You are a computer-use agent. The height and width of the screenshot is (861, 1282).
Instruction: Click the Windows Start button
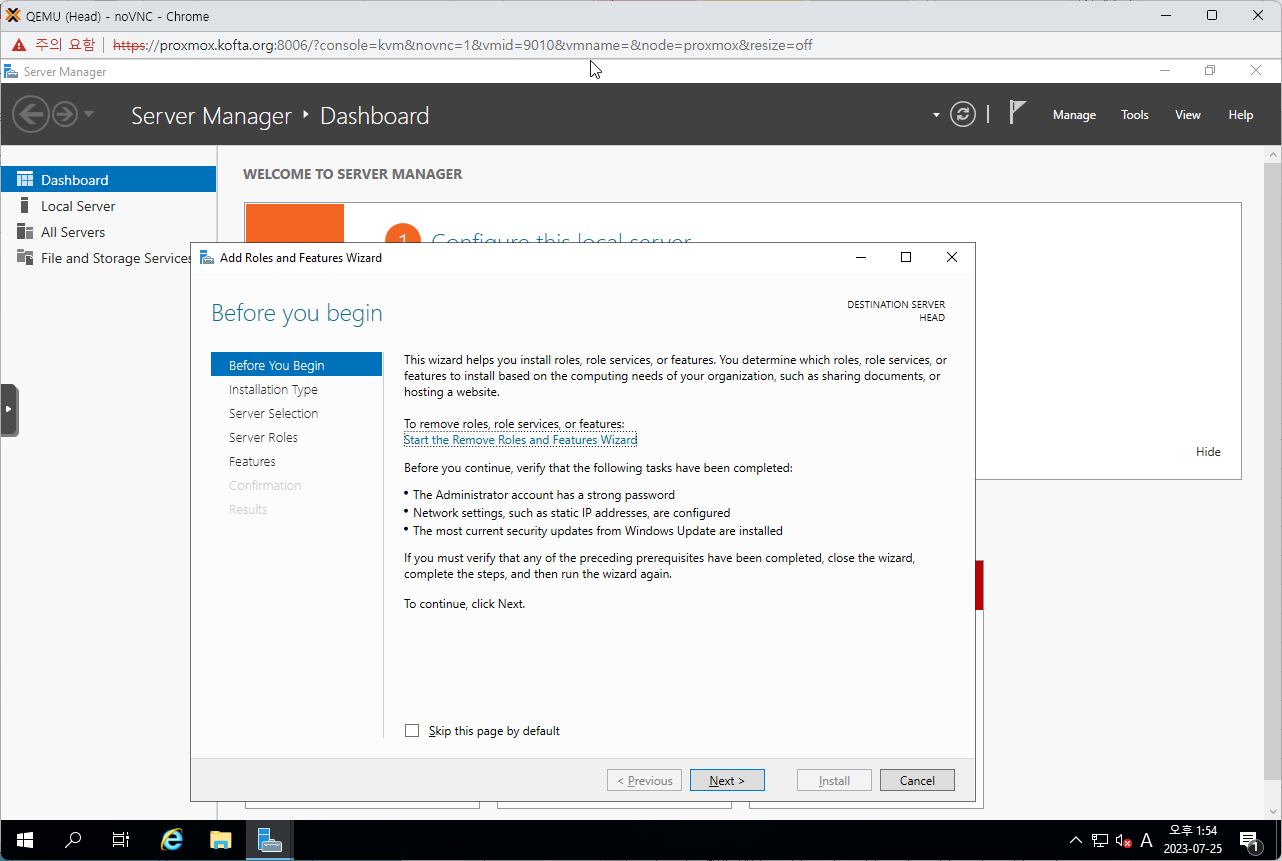tap(25, 840)
